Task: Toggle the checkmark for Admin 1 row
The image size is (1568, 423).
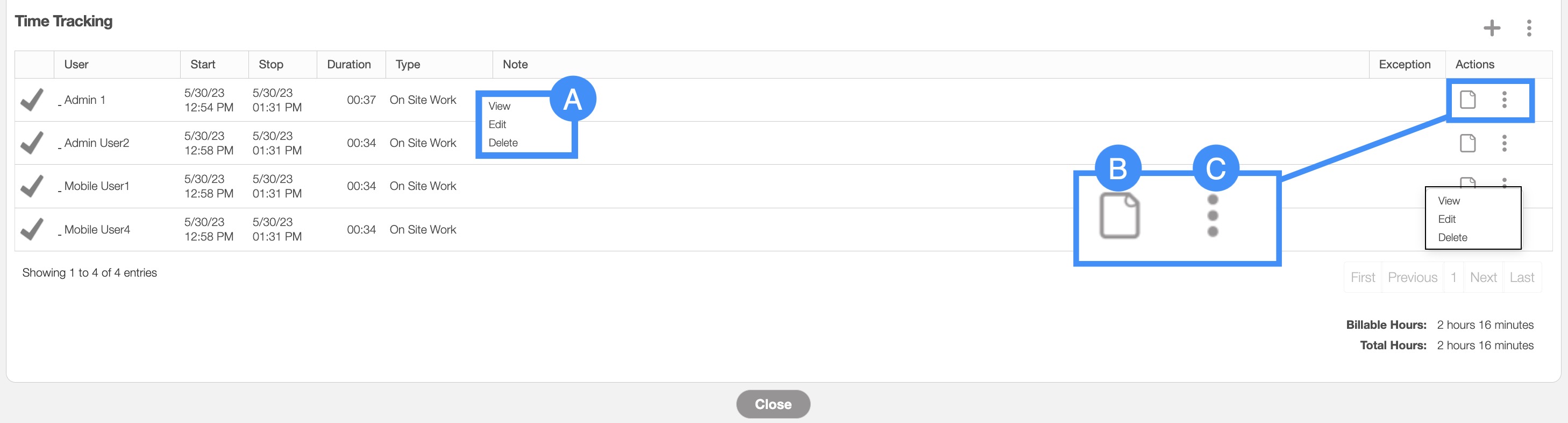Action: (32, 100)
